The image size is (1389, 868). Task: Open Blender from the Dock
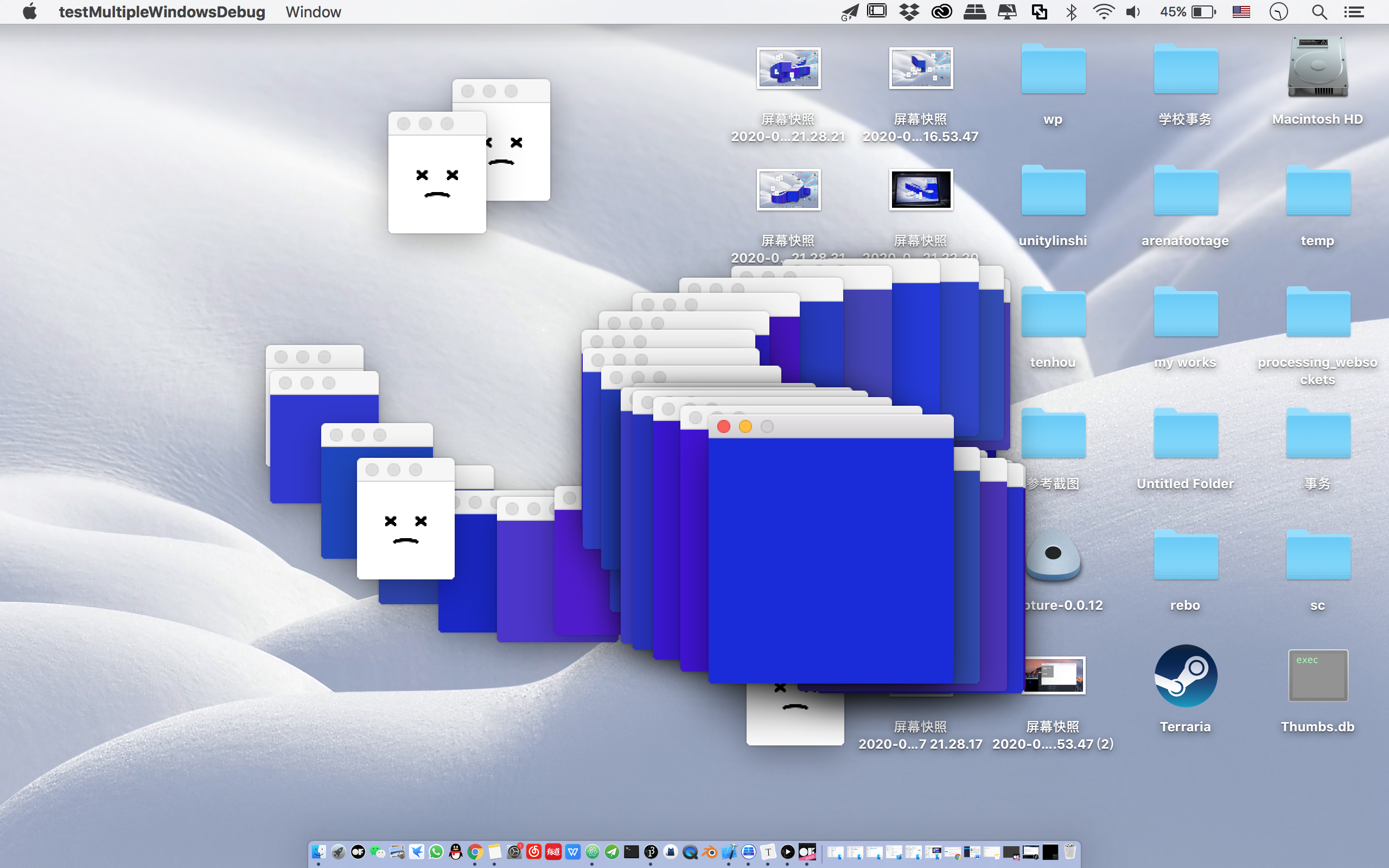click(710, 852)
